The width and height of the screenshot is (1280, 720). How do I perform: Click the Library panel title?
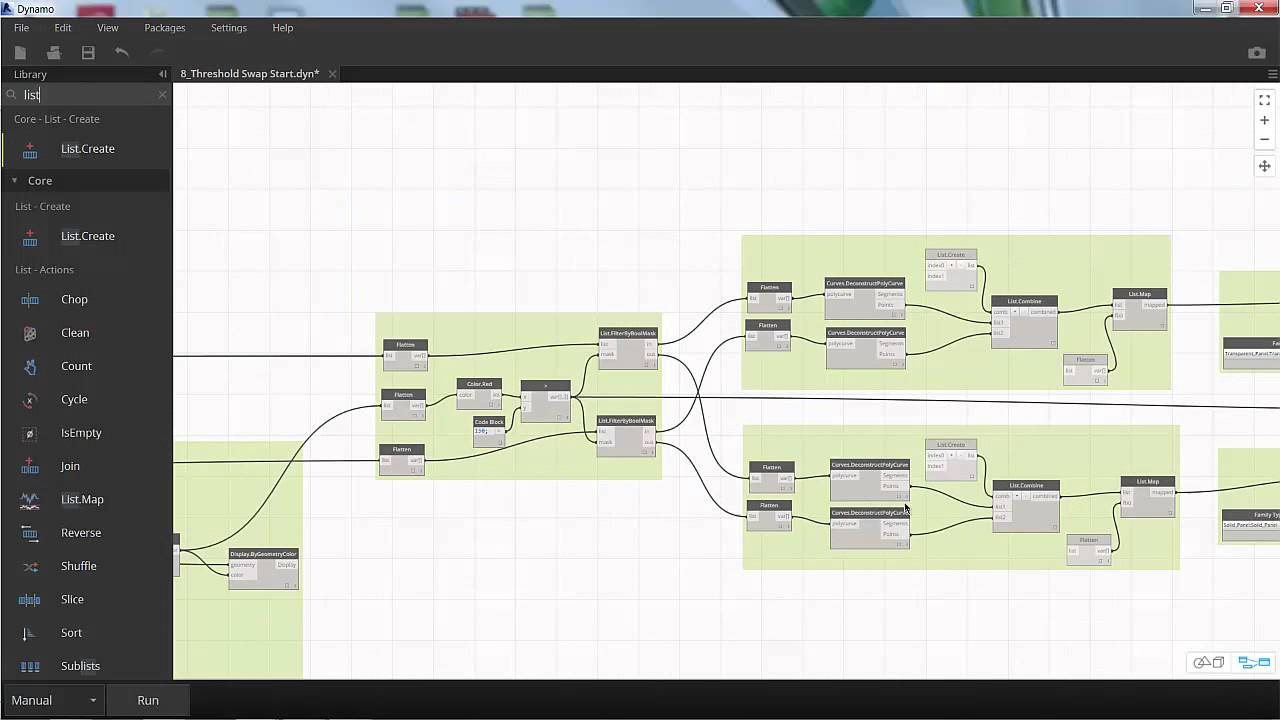click(30, 74)
